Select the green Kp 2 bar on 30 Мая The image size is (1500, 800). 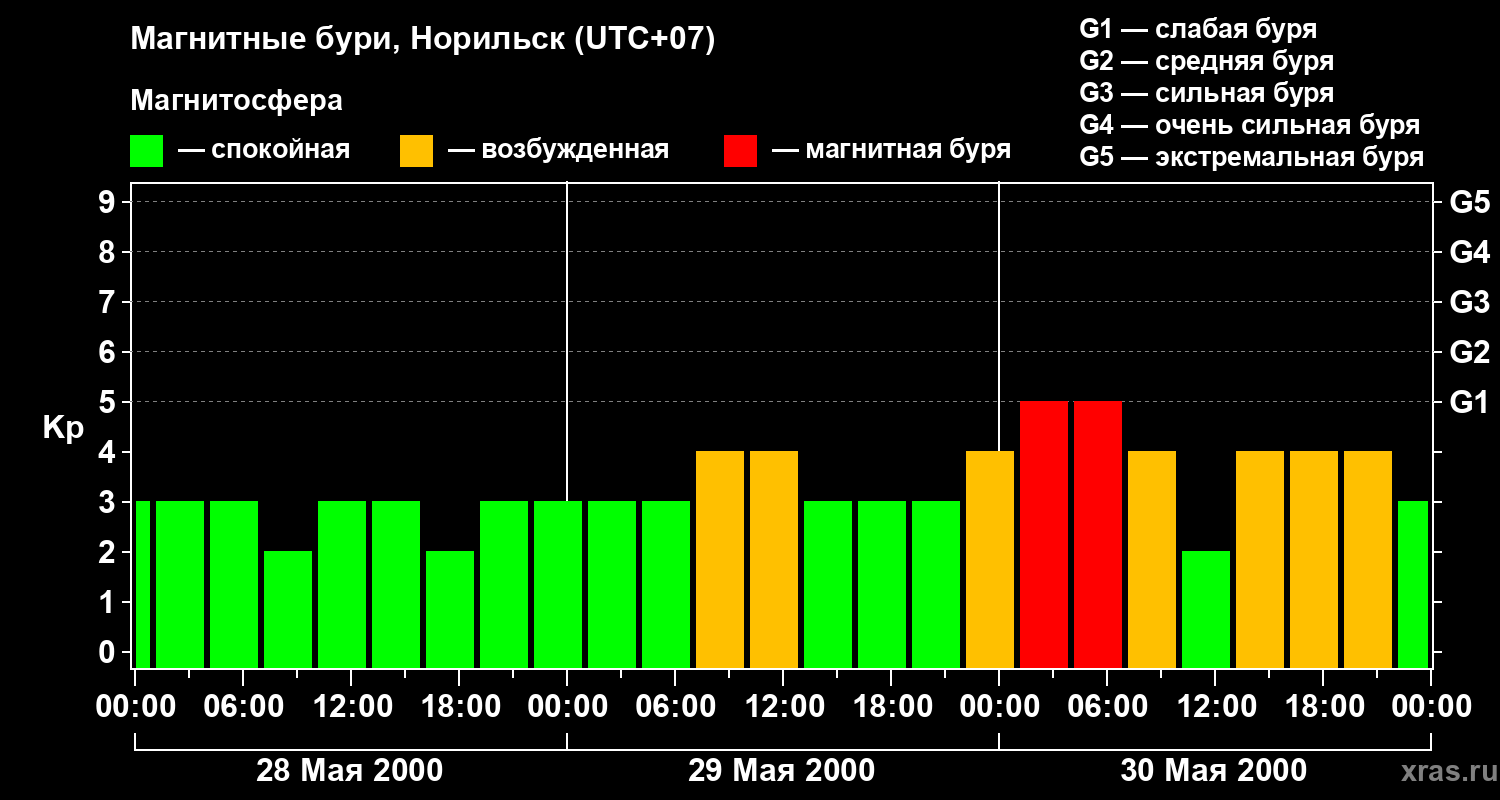pyautogui.click(x=1206, y=609)
